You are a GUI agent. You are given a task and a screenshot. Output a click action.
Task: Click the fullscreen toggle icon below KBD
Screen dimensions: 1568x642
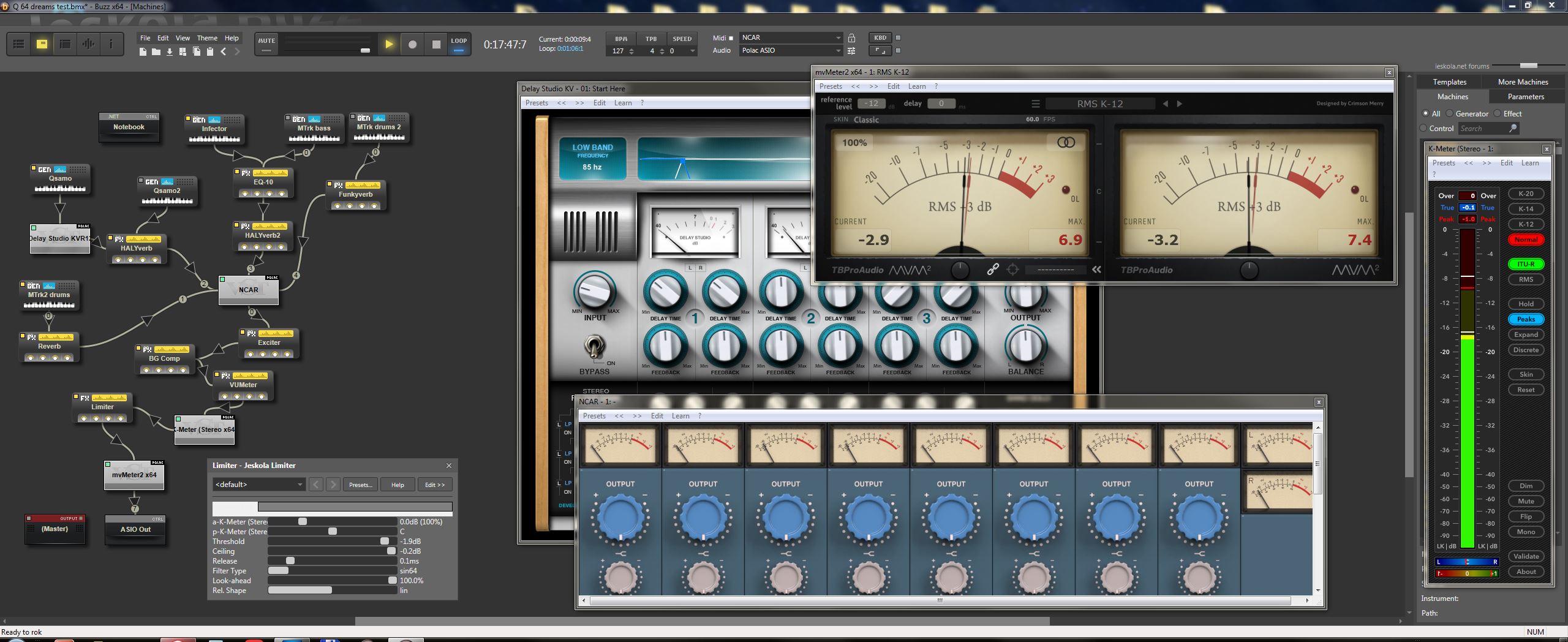tap(880, 51)
